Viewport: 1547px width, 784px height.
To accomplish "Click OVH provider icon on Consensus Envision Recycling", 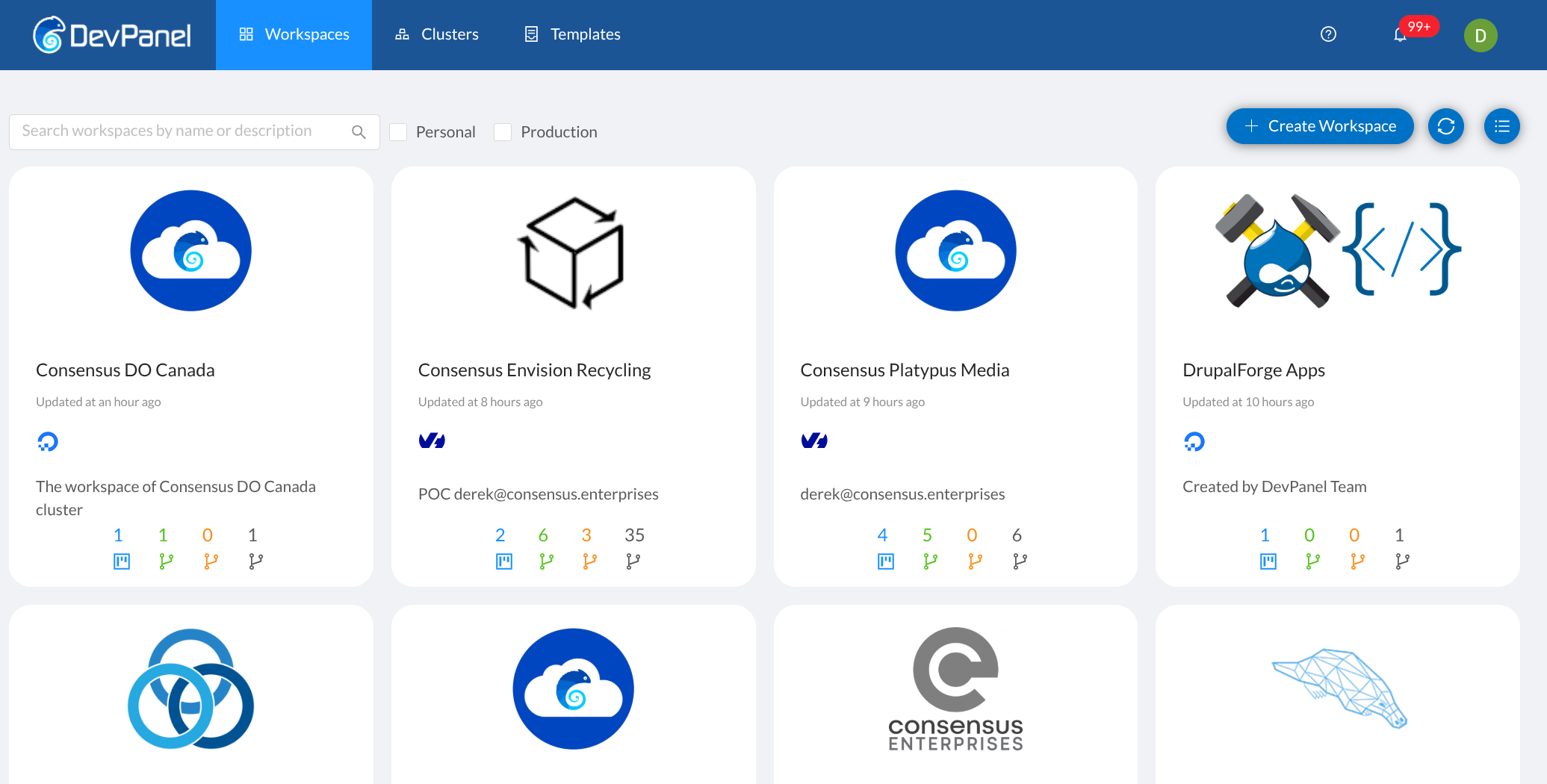I will tap(432, 441).
